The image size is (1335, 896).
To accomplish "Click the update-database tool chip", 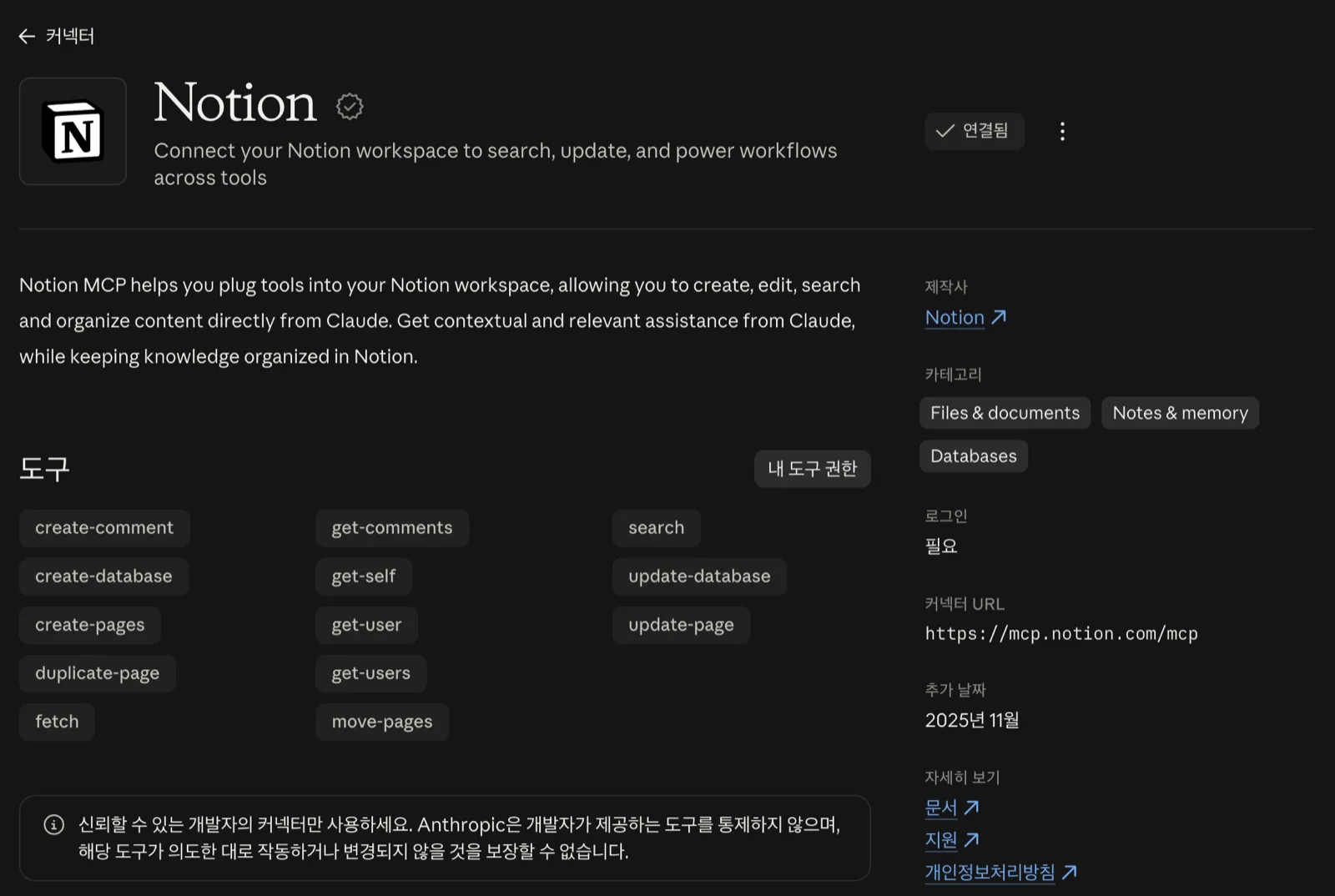I will click(699, 576).
